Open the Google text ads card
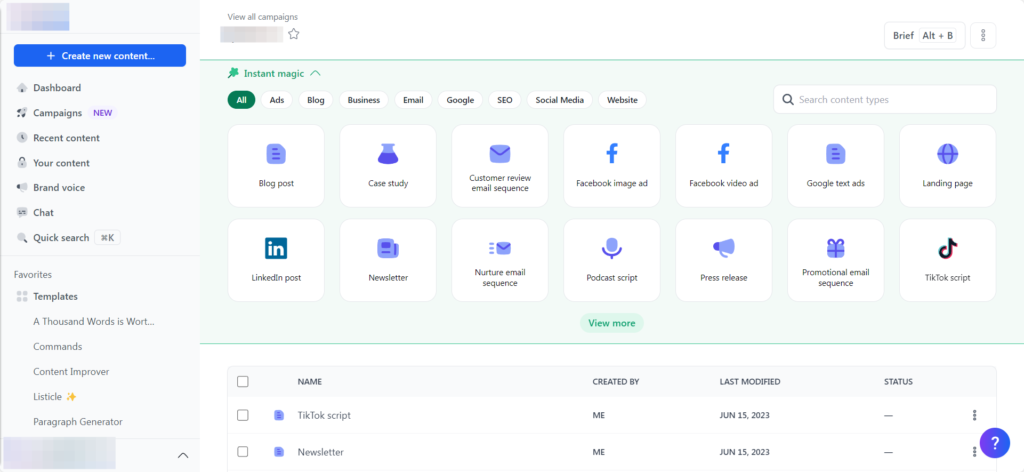This screenshot has height=472, width=1024. [836, 166]
